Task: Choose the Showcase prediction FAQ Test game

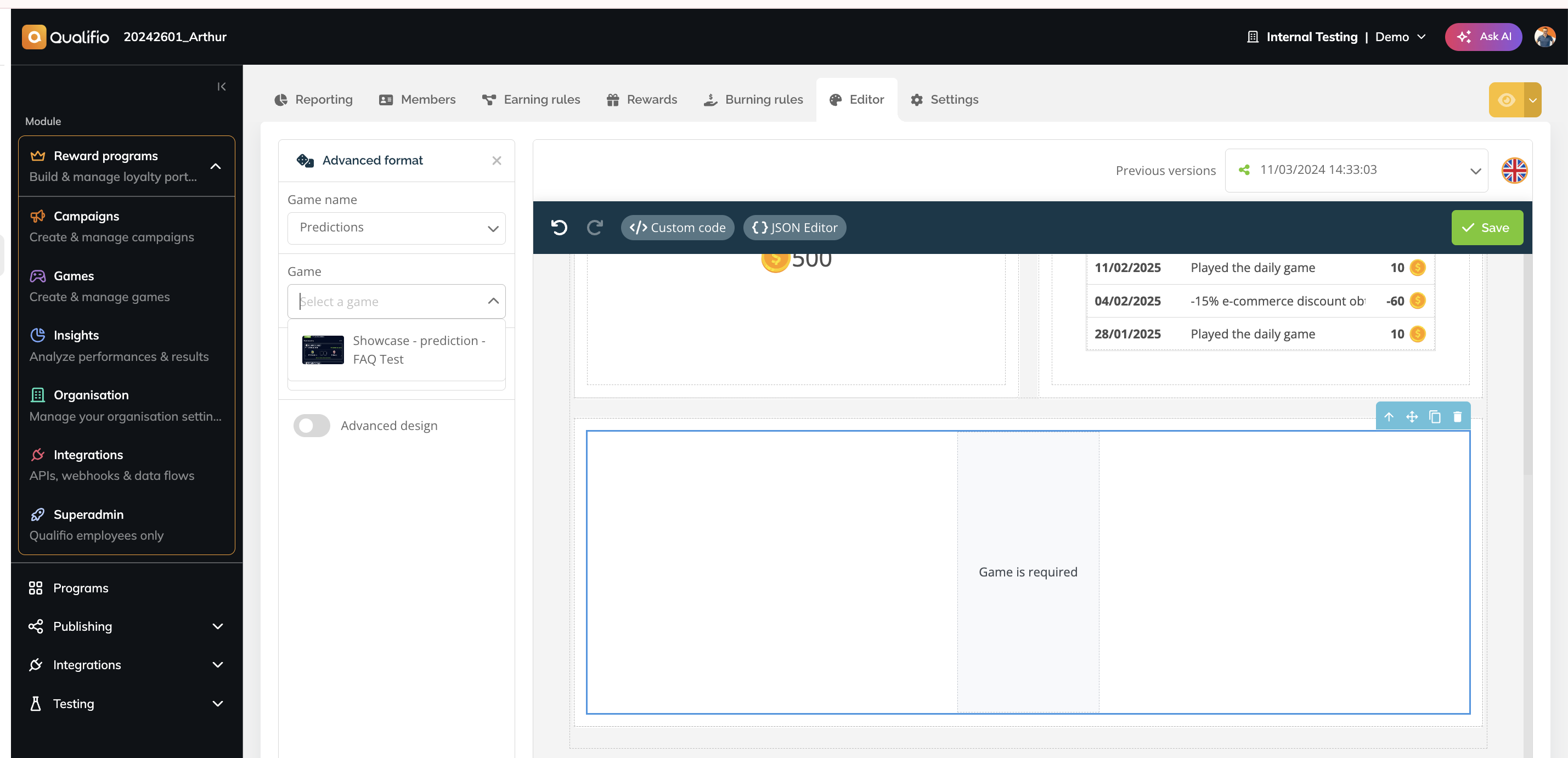Action: pos(396,350)
